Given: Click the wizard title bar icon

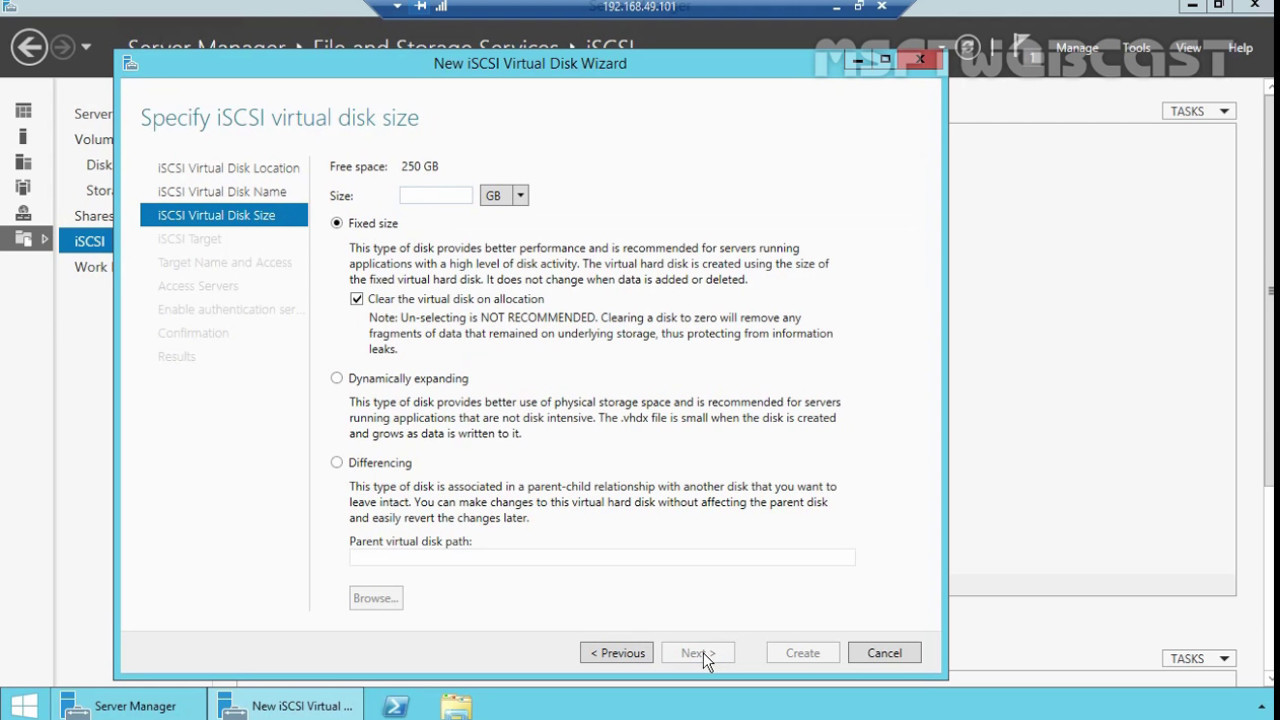Looking at the screenshot, I should click(130, 63).
